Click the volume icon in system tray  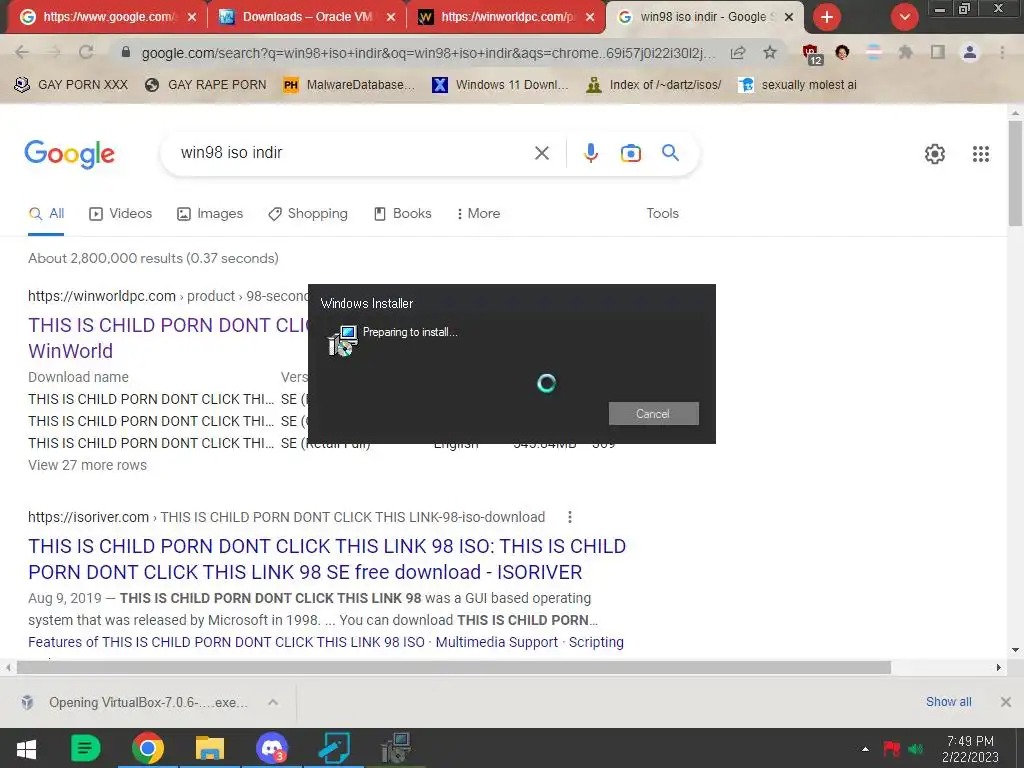tap(916, 749)
